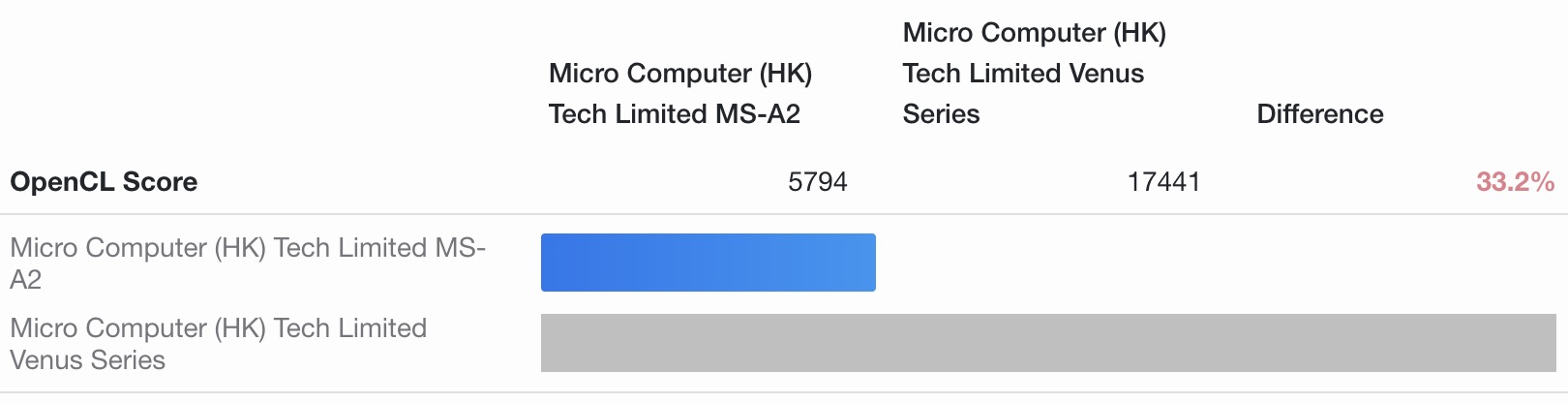Screen dimensions: 1568x403
Task: Click the wrapped "A2" text under the MS- label
Action: [26, 280]
